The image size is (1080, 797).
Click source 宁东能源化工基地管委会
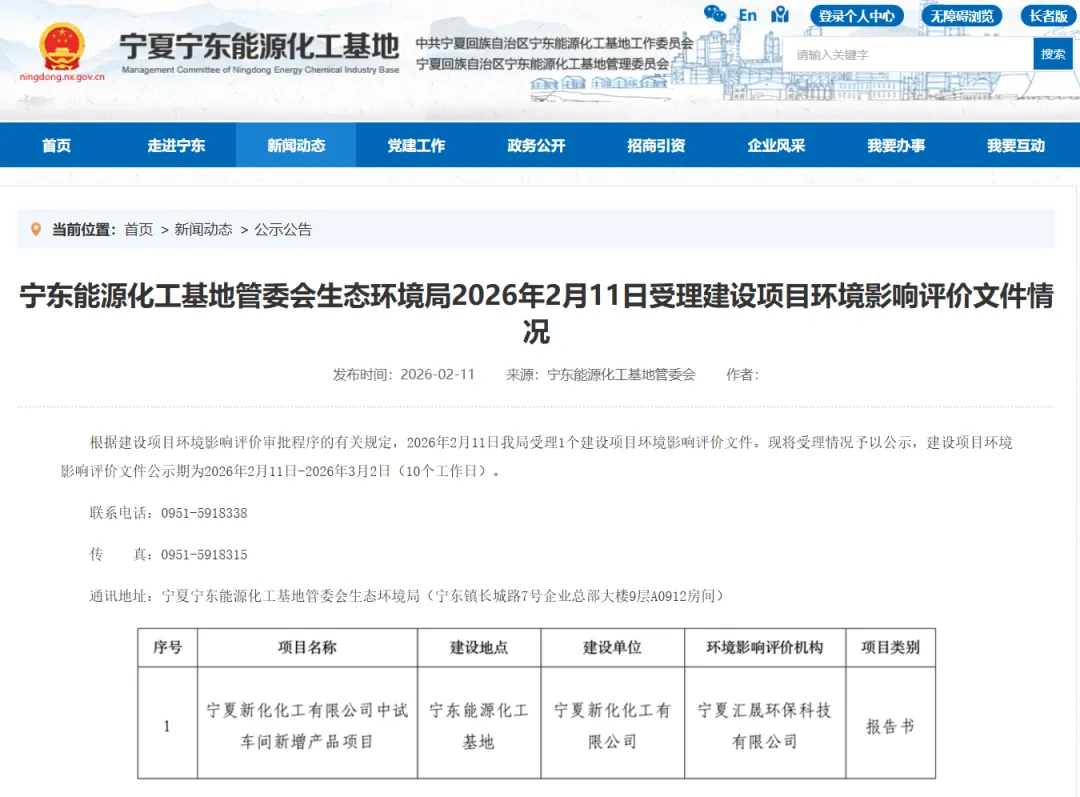621,375
